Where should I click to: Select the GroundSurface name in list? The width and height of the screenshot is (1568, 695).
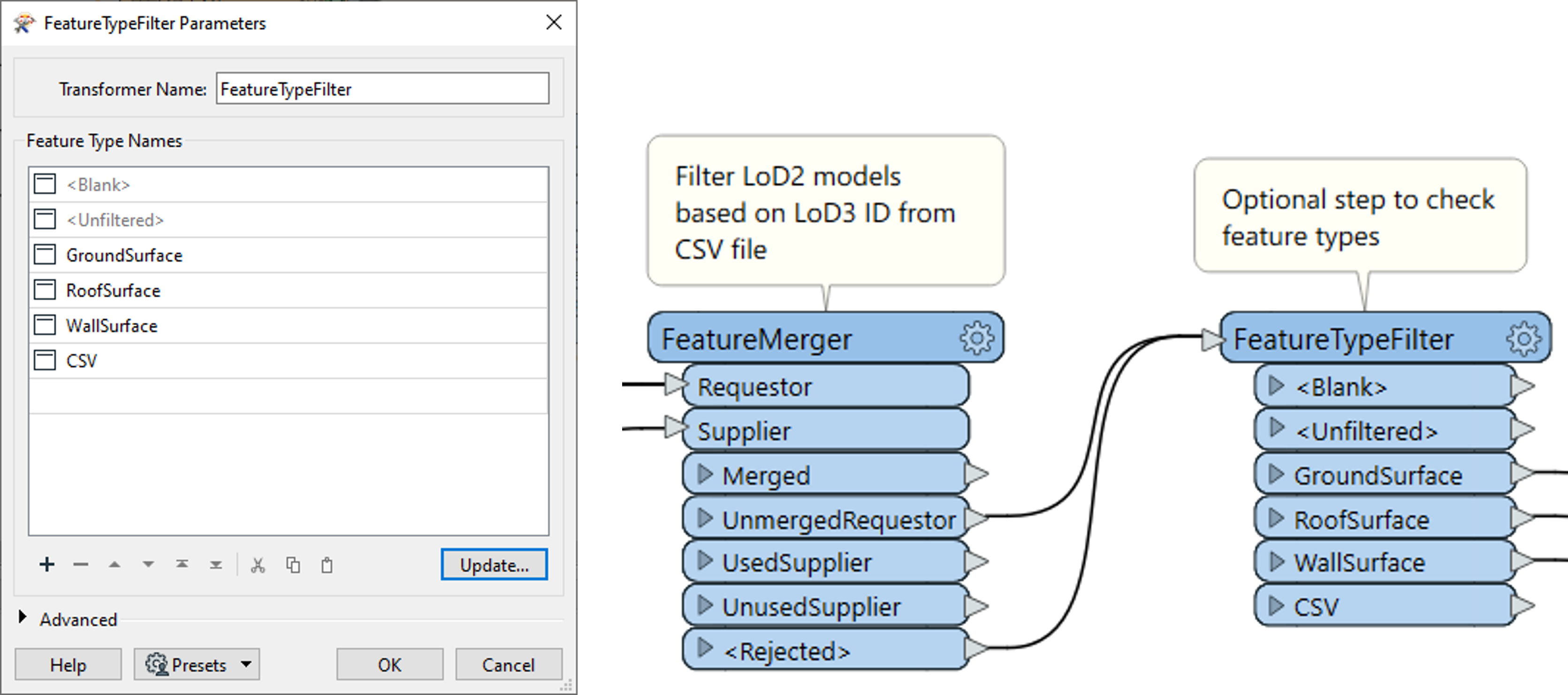(x=124, y=255)
